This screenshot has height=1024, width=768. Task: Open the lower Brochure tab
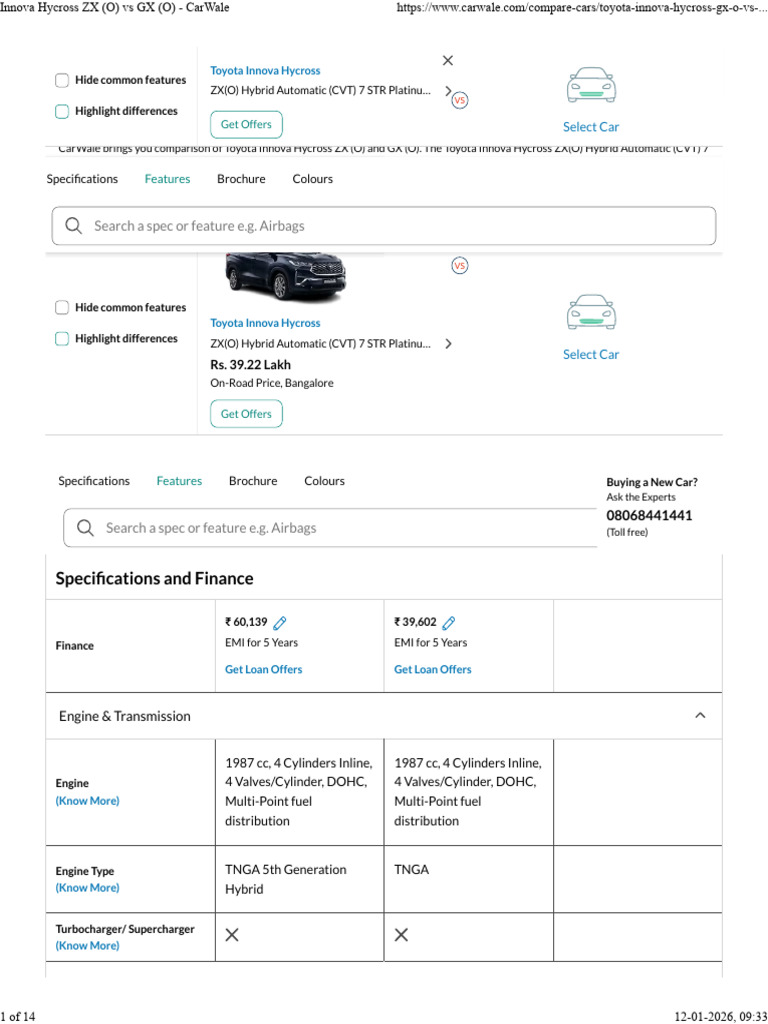[253, 481]
